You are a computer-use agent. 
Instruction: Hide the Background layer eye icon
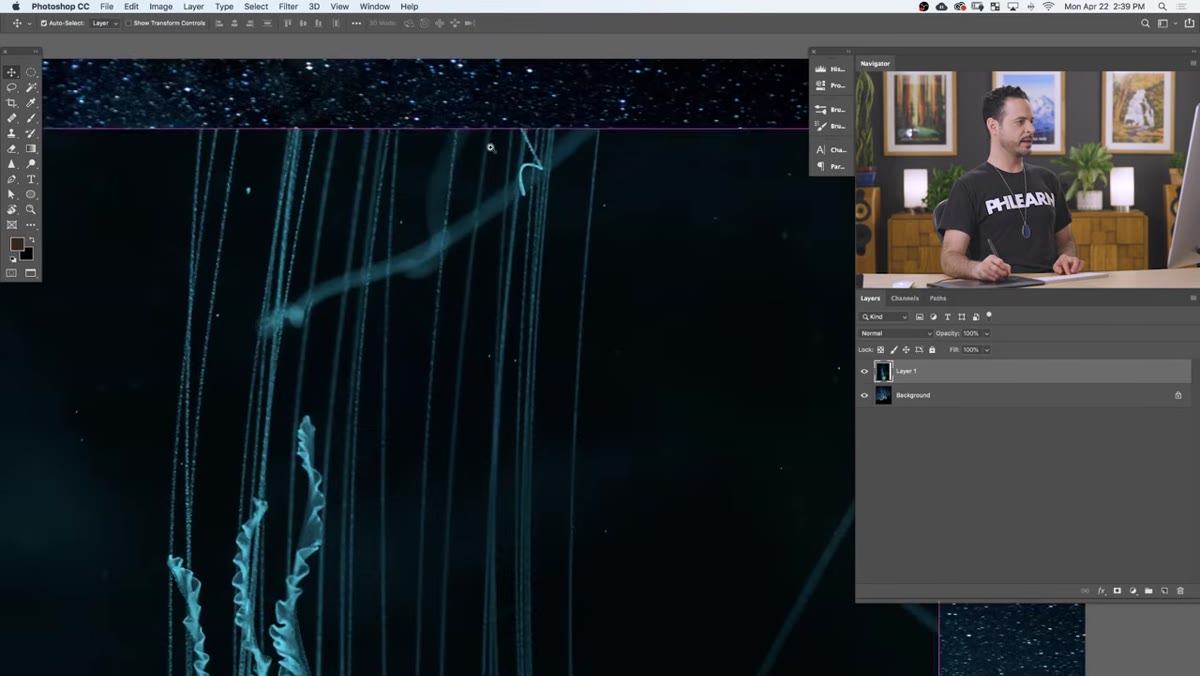click(865, 395)
